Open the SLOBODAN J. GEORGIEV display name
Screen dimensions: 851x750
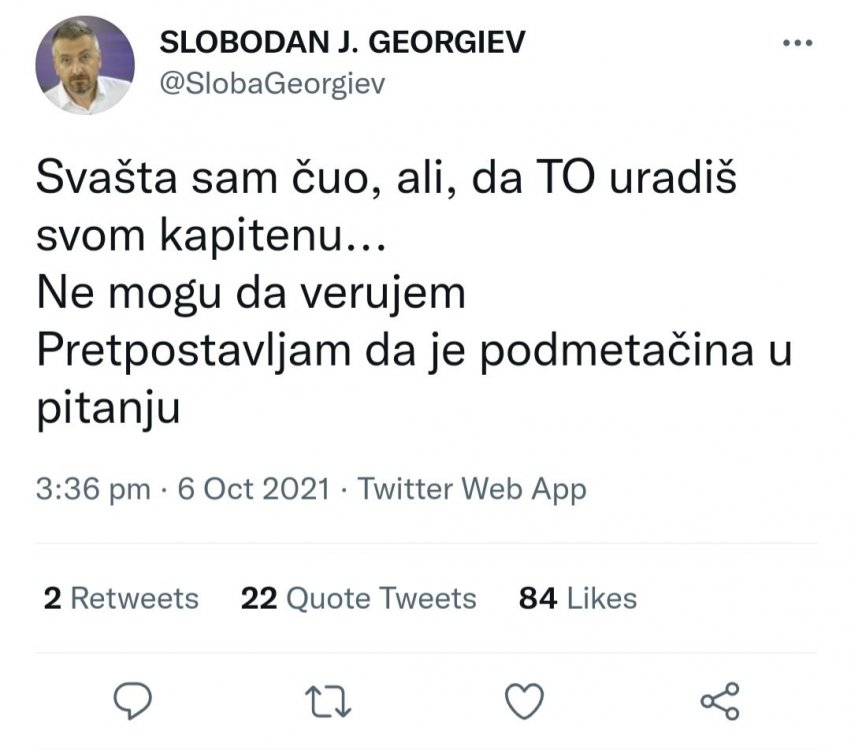[x=342, y=42]
